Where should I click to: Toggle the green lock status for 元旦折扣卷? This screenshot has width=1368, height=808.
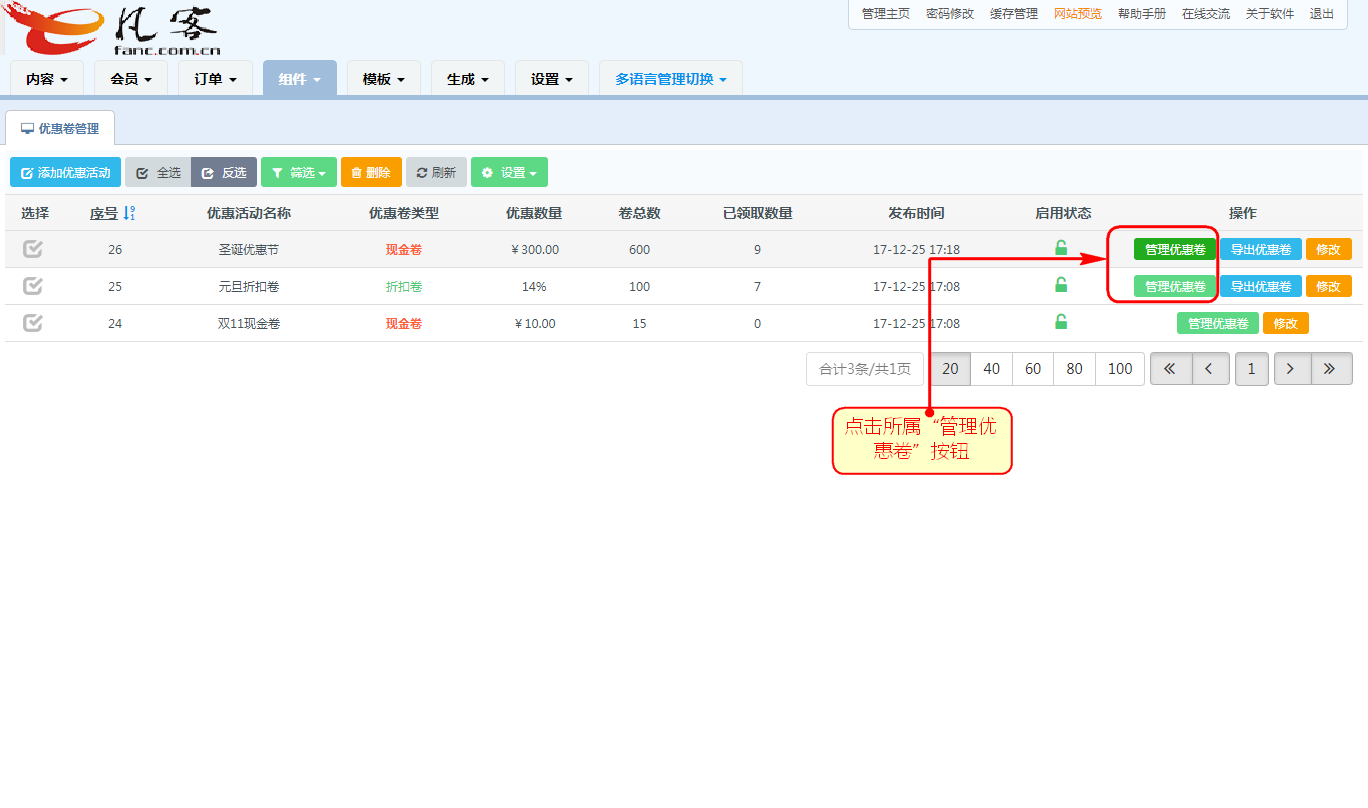(x=1061, y=285)
